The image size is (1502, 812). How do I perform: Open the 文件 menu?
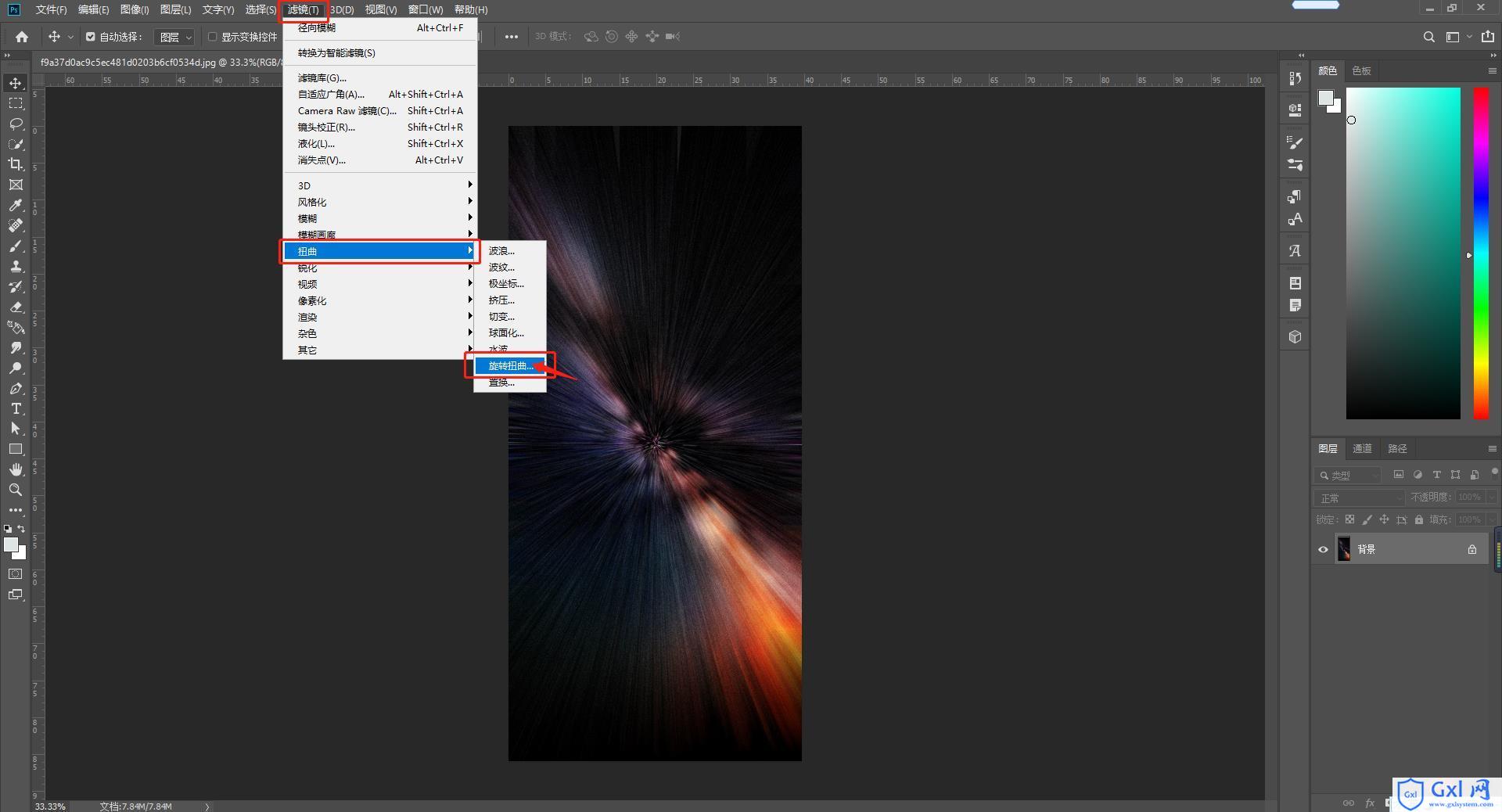coord(51,9)
